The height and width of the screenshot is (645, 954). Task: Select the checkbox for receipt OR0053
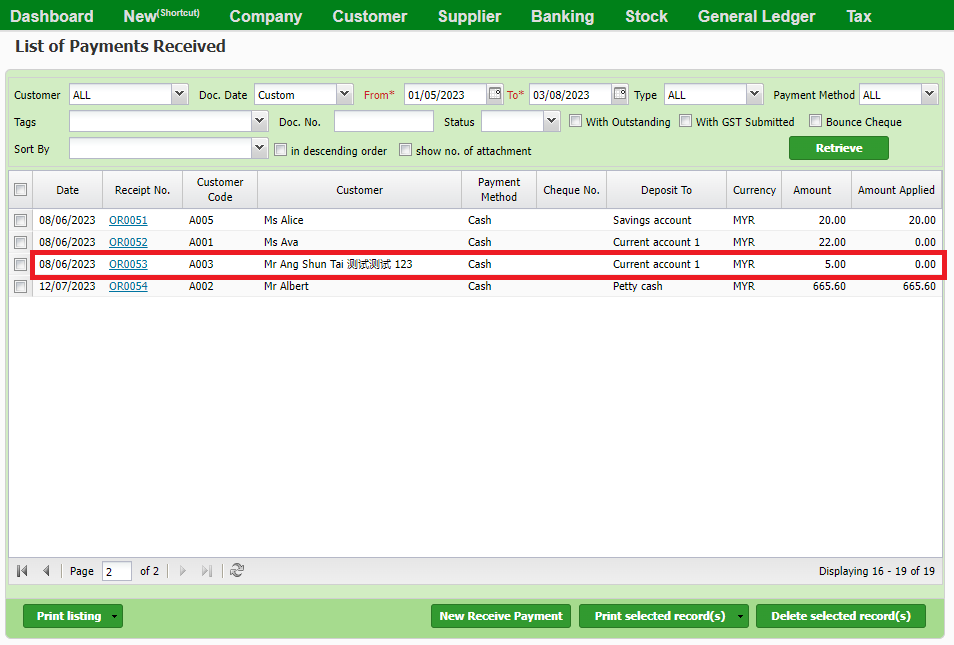click(20, 264)
